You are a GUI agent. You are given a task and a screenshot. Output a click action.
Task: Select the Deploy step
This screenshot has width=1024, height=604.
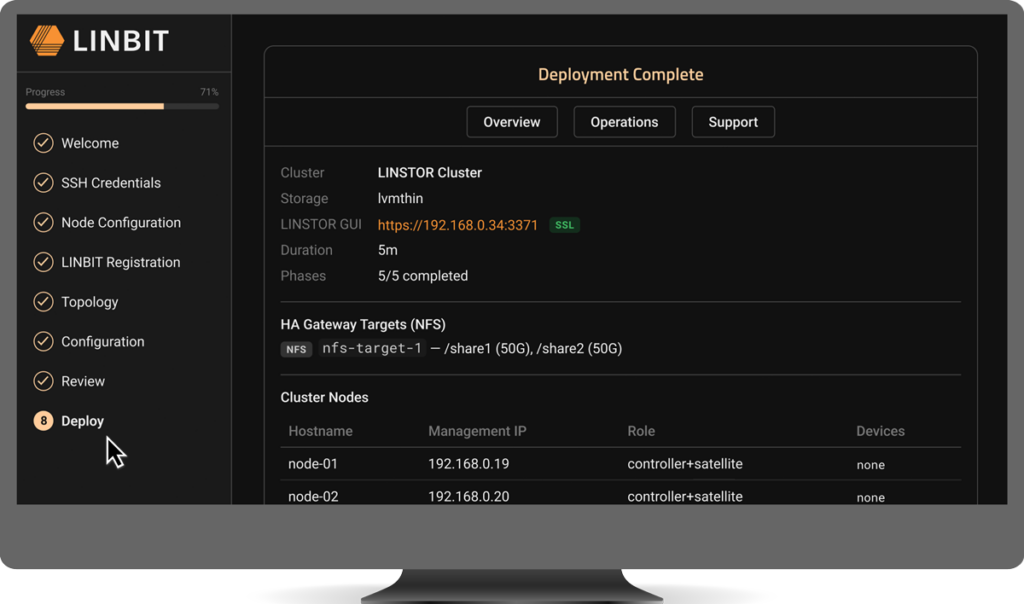[x=82, y=421]
